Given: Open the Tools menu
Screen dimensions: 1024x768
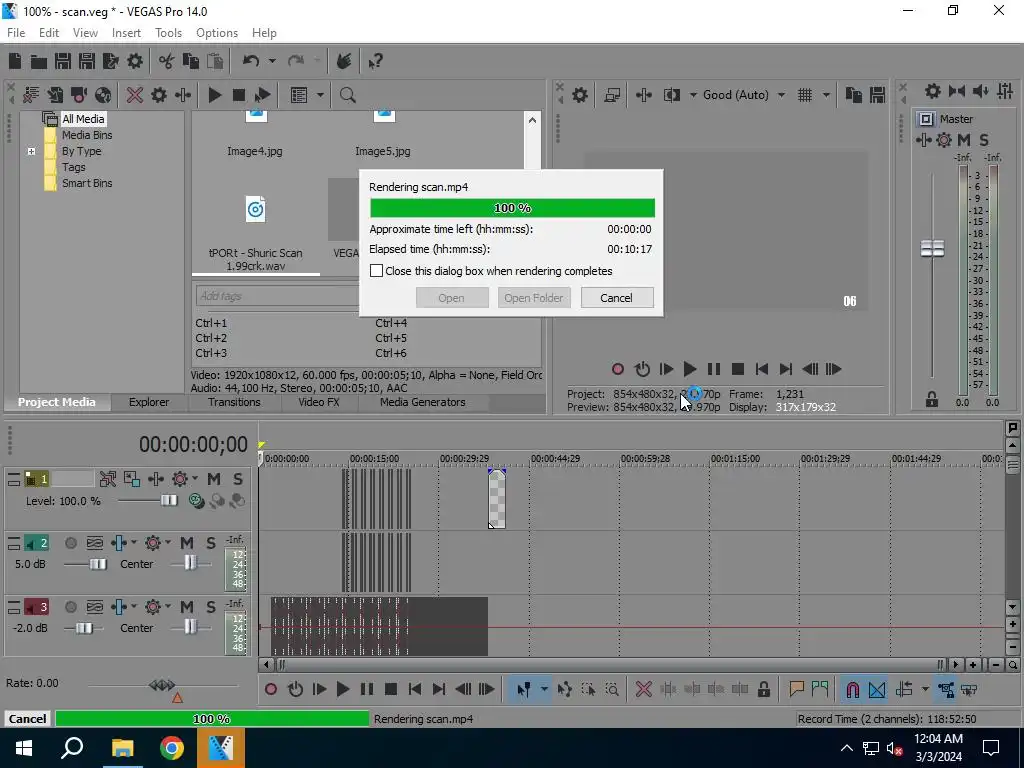Looking at the screenshot, I should tap(168, 33).
